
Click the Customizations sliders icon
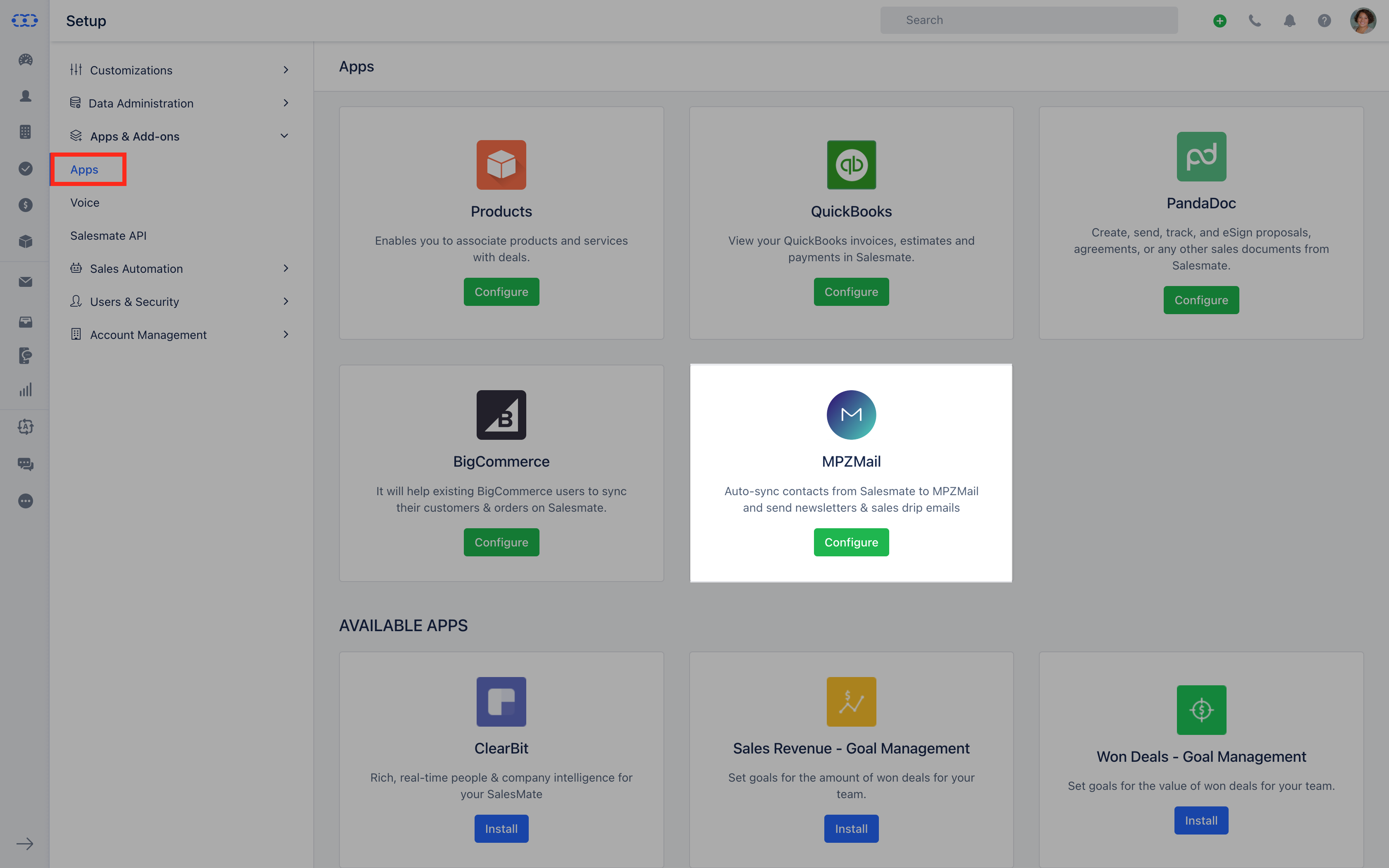pyautogui.click(x=76, y=69)
